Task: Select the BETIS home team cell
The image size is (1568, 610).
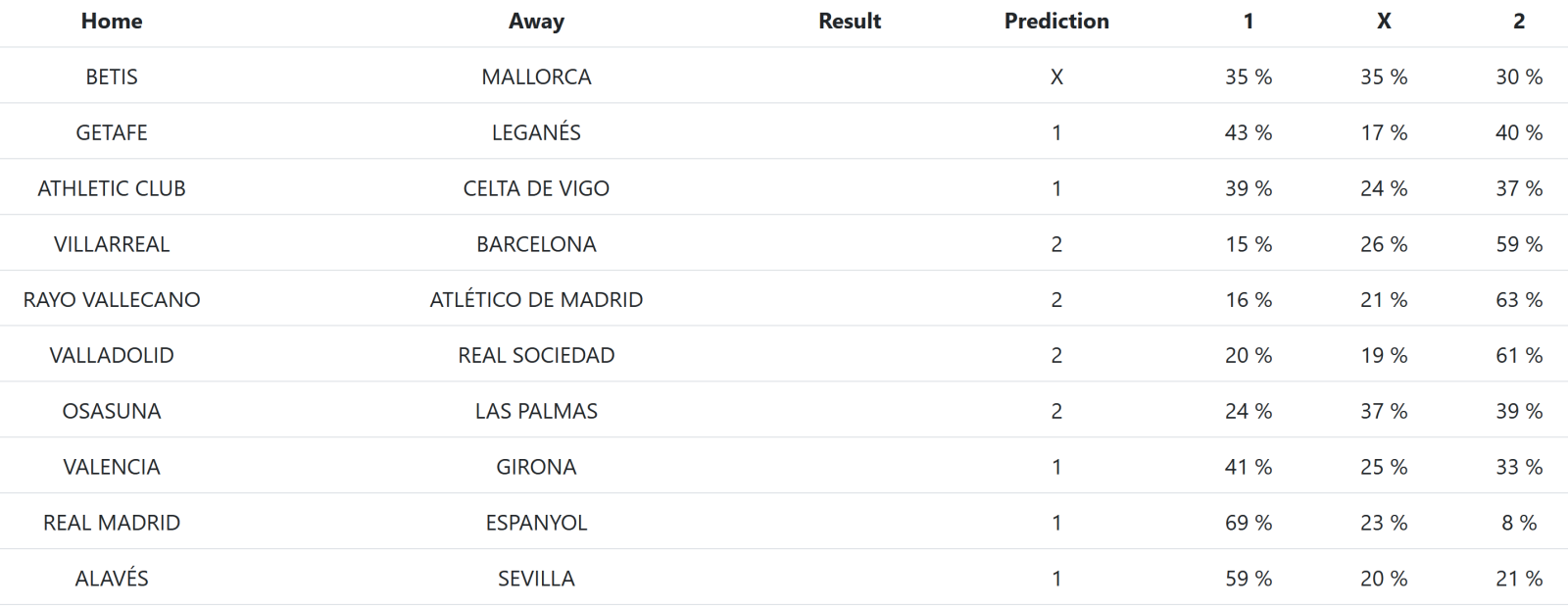Action: coord(112,76)
